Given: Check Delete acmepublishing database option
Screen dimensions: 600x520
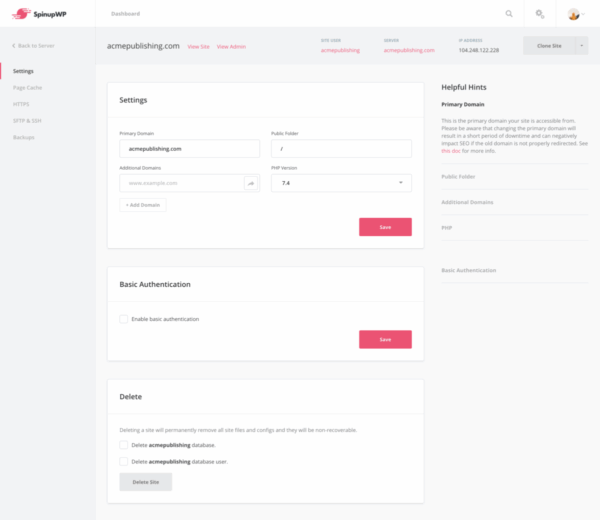Looking at the screenshot, I should (x=124, y=445).
